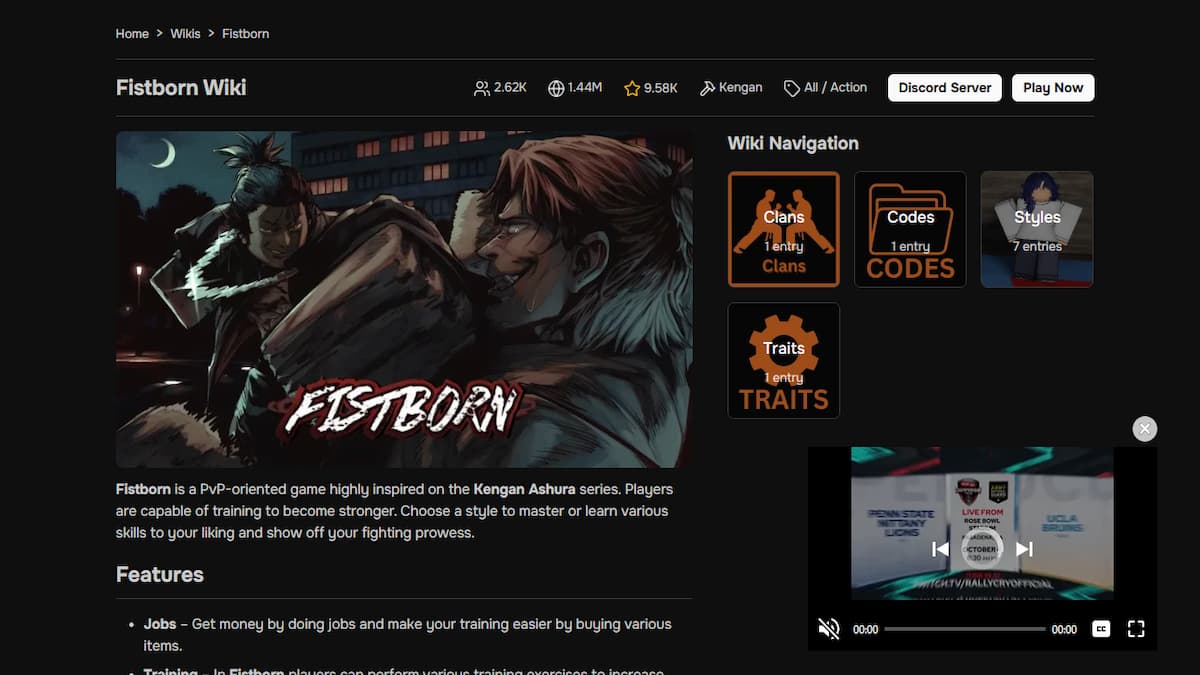
Task: Click the star favorites icon
Action: [632, 88]
